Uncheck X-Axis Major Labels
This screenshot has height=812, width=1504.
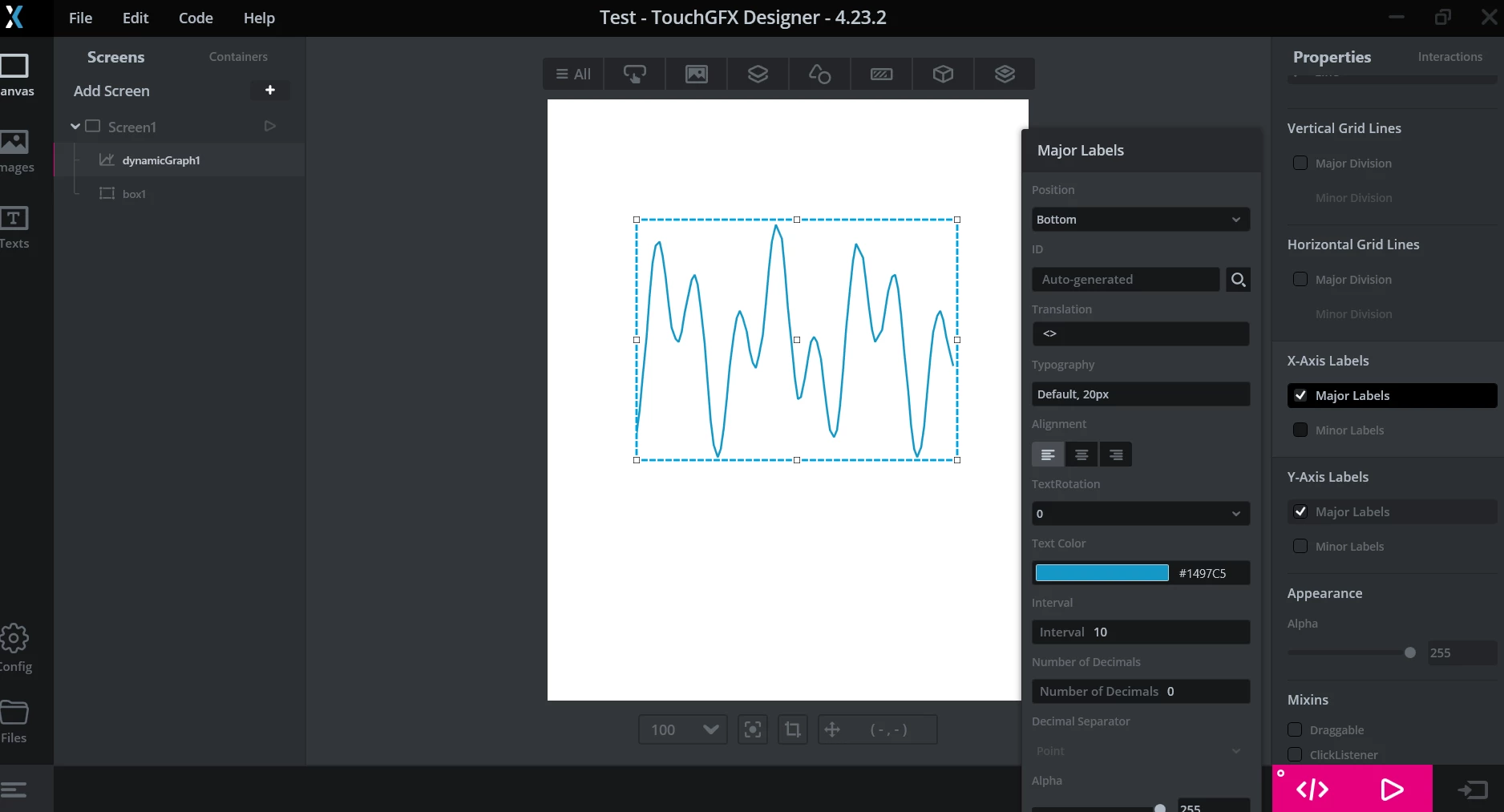[x=1300, y=395]
